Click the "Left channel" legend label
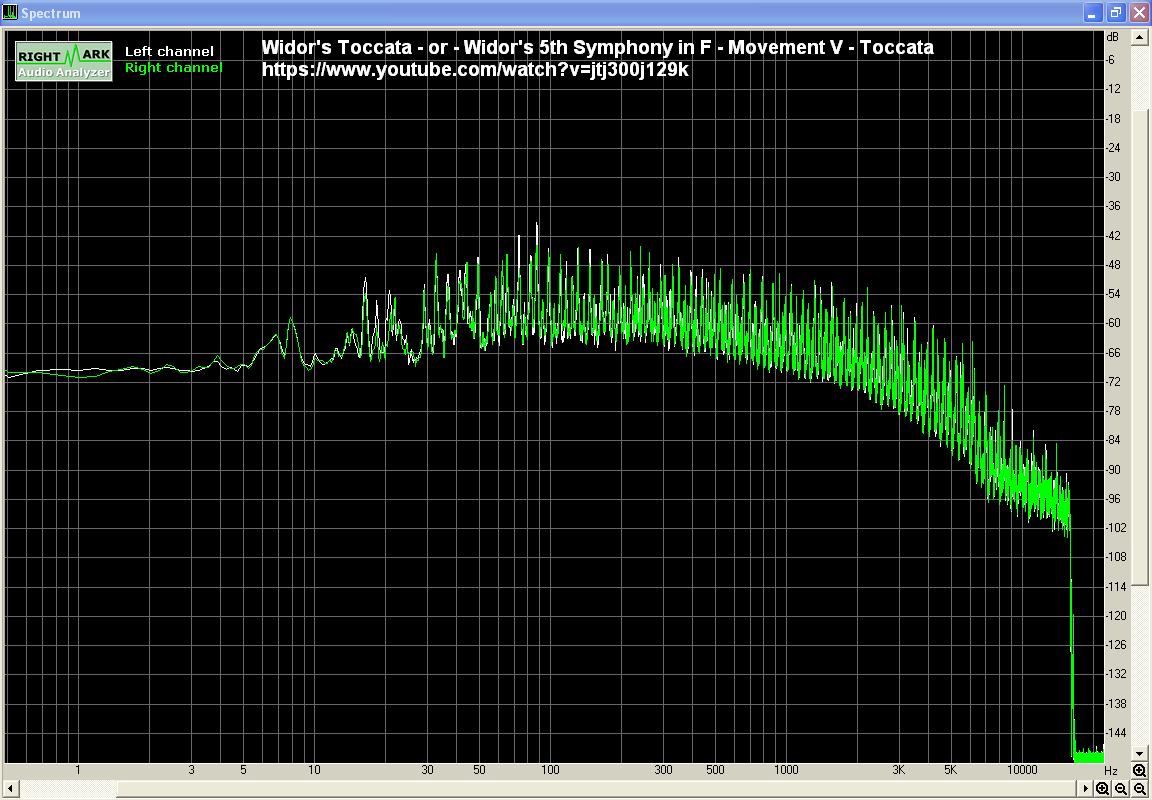The width and height of the screenshot is (1152, 800). coord(169,51)
